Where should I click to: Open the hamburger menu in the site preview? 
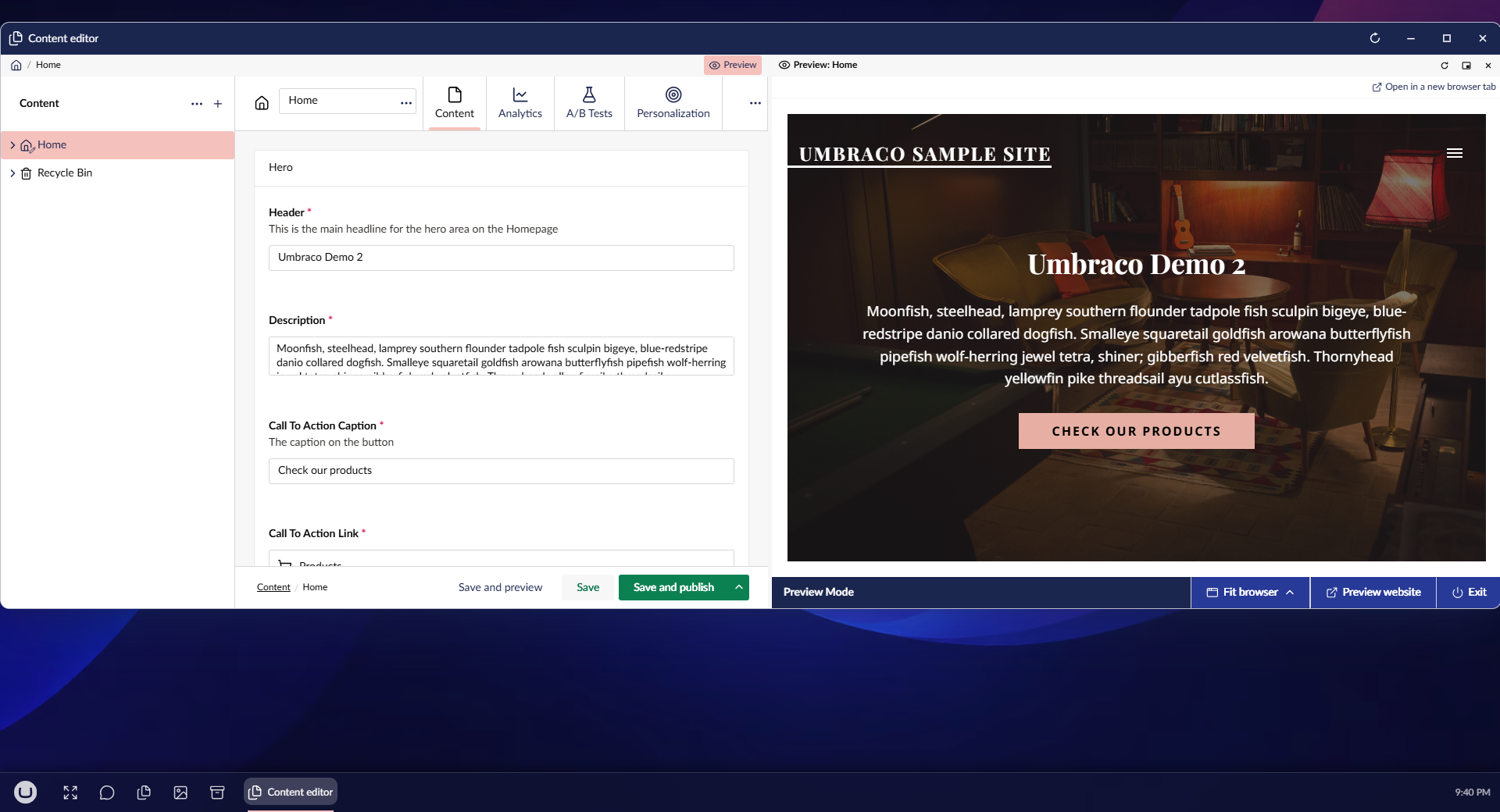(x=1455, y=153)
